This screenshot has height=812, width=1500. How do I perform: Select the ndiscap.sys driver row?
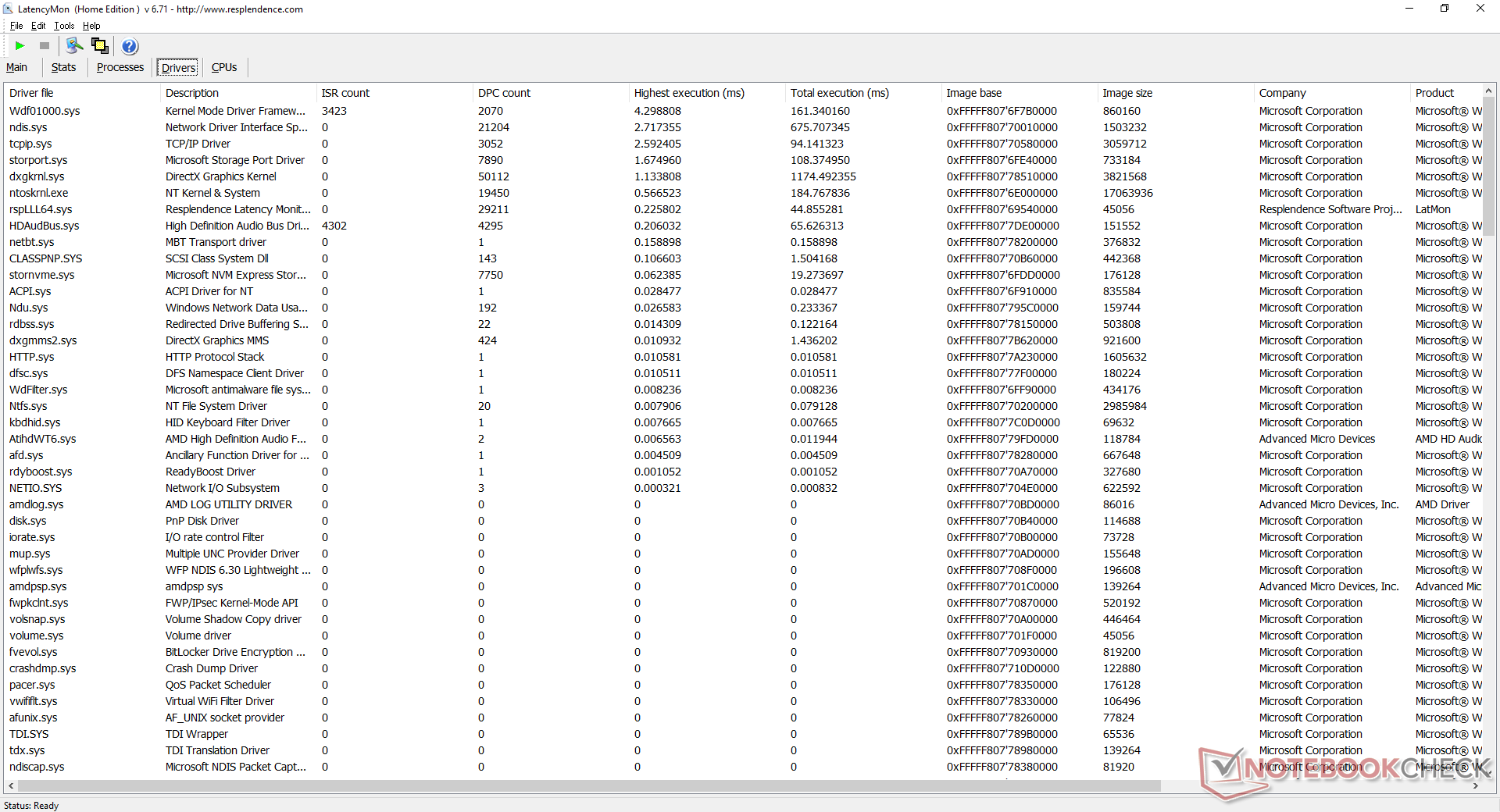click(743, 767)
